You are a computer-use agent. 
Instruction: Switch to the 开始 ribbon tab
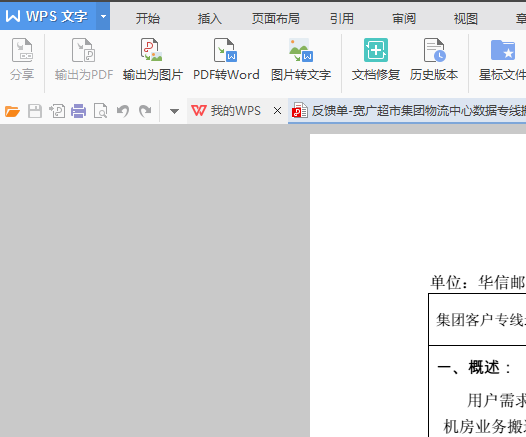click(148, 18)
